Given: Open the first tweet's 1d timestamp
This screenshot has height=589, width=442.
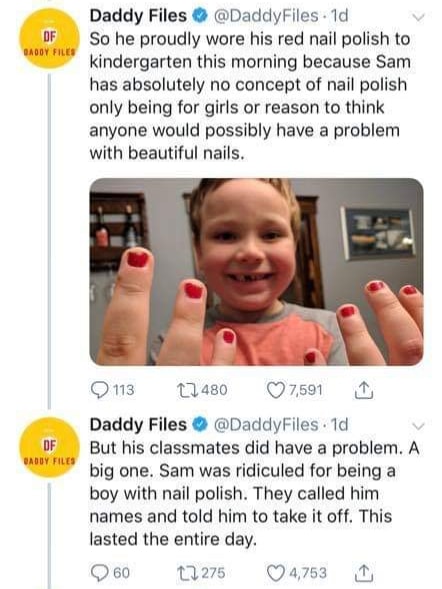Looking at the screenshot, I should pos(338,16).
